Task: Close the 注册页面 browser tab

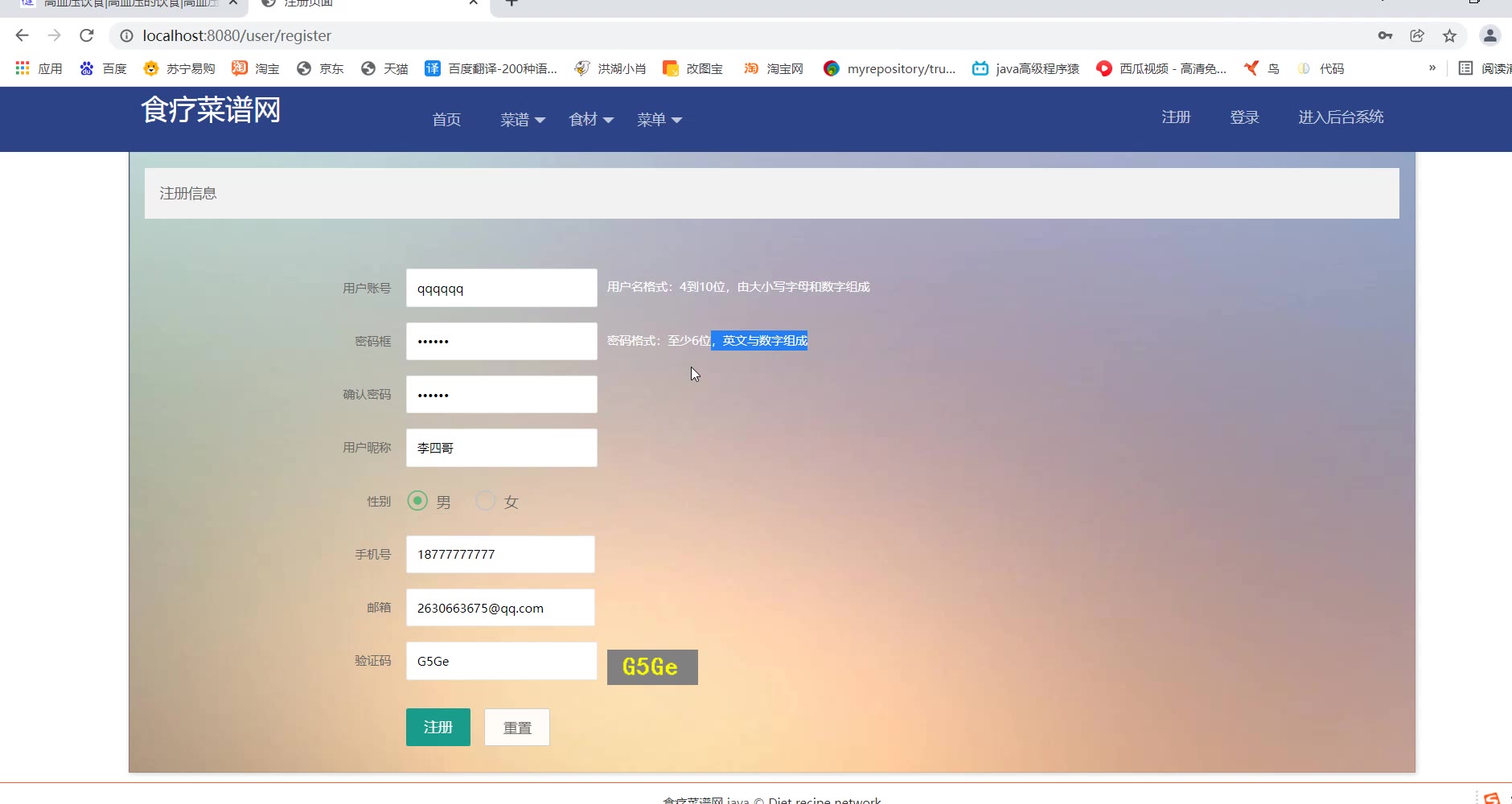Action: point(474,3)
